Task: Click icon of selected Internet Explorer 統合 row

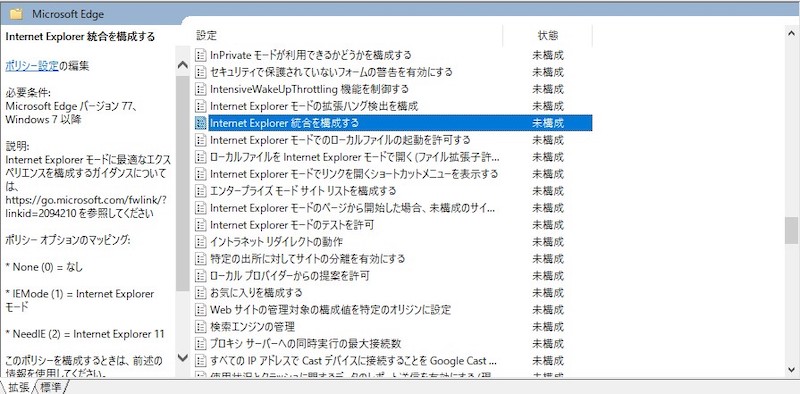Action: pos(201,123)
